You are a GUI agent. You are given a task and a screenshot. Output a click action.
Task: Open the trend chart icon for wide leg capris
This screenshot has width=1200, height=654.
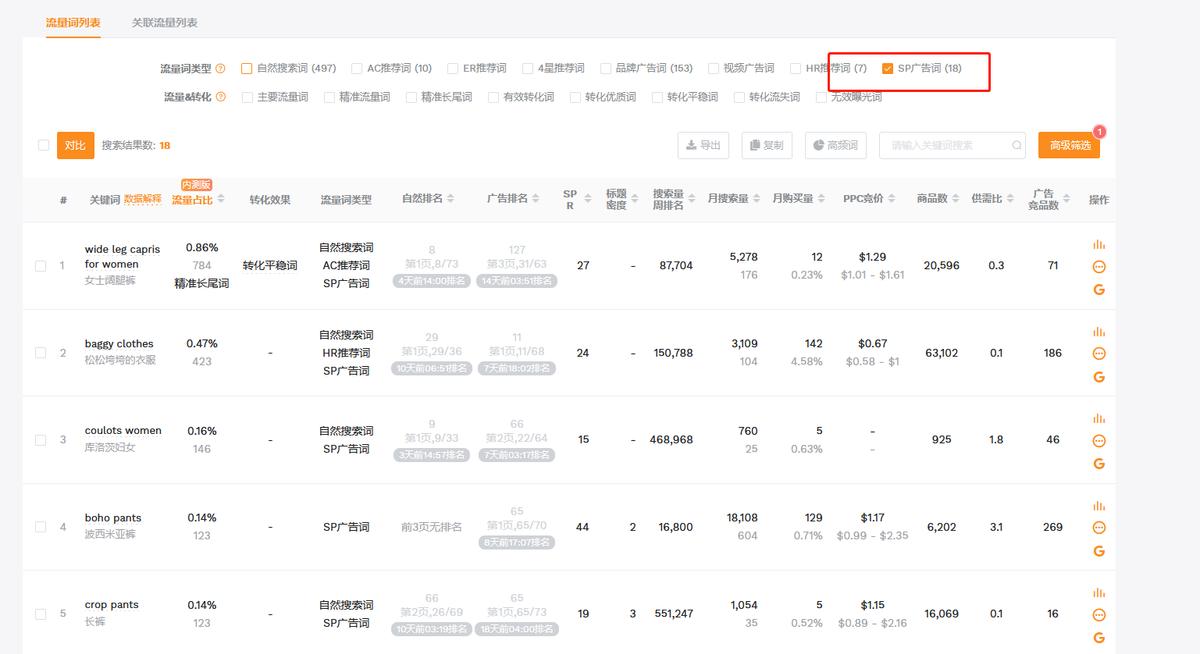coord(1099,242)
